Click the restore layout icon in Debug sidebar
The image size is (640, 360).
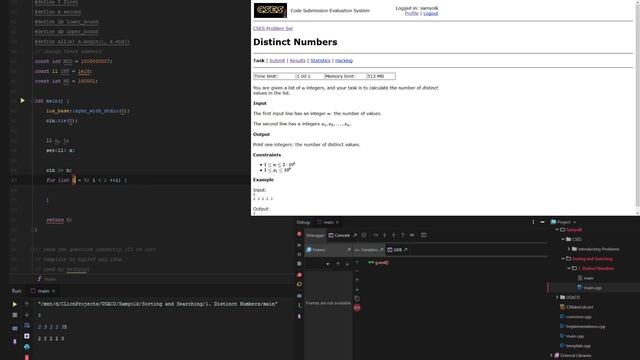(299, 296)
